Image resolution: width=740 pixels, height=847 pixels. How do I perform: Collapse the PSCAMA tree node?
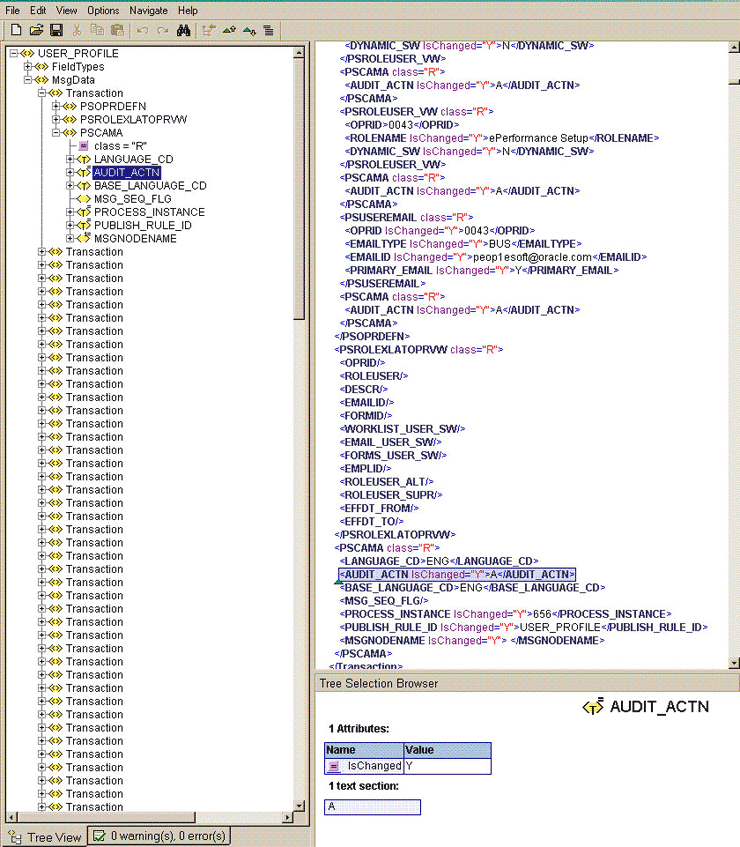56,132
